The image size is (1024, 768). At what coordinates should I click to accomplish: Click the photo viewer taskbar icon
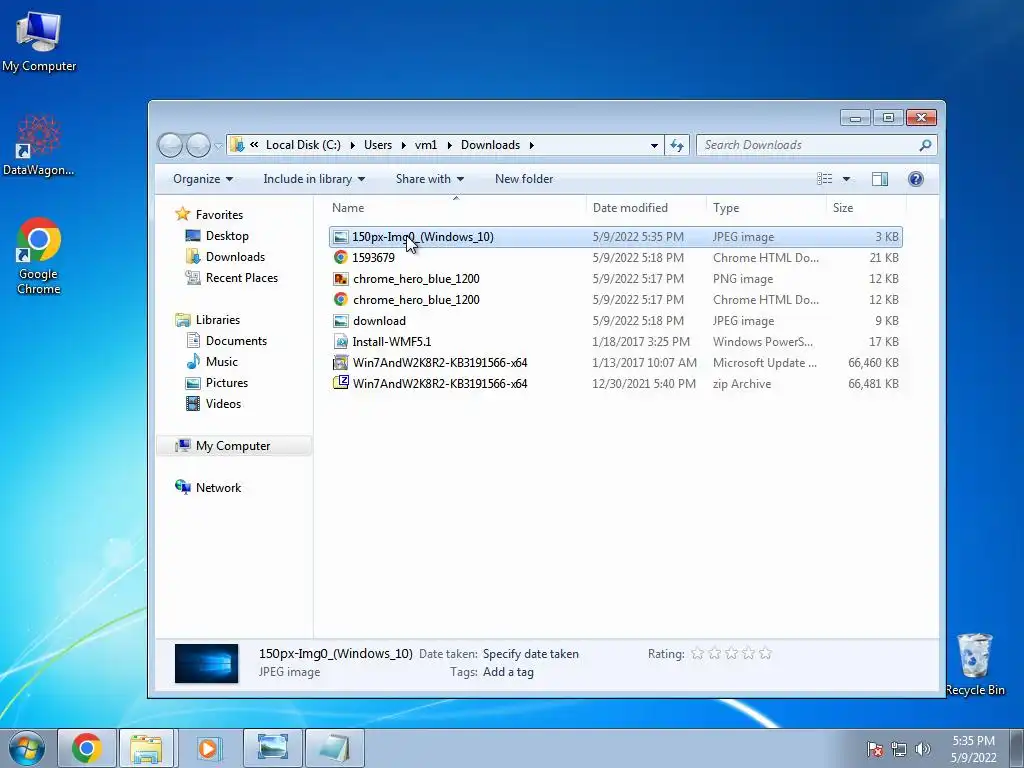[x=272, y=748]
